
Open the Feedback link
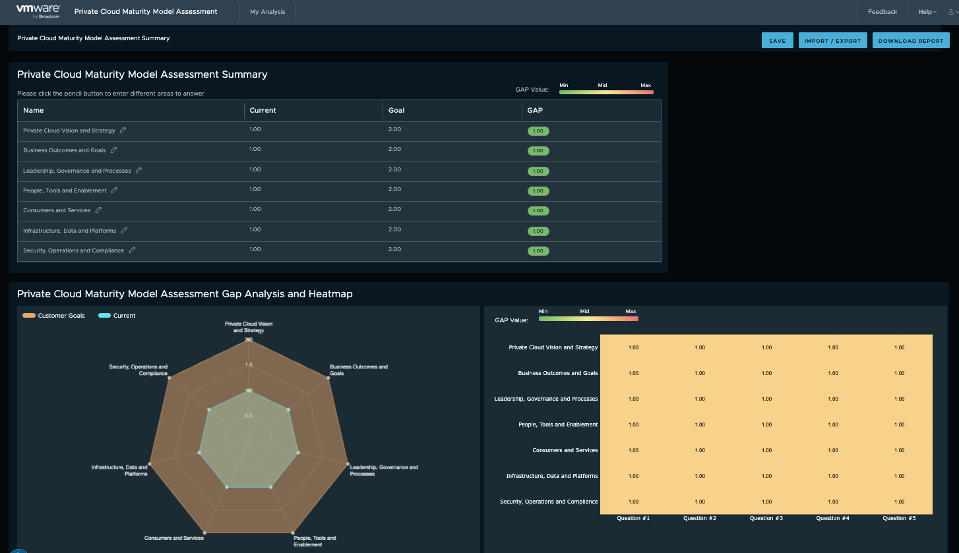coord(882,12)
